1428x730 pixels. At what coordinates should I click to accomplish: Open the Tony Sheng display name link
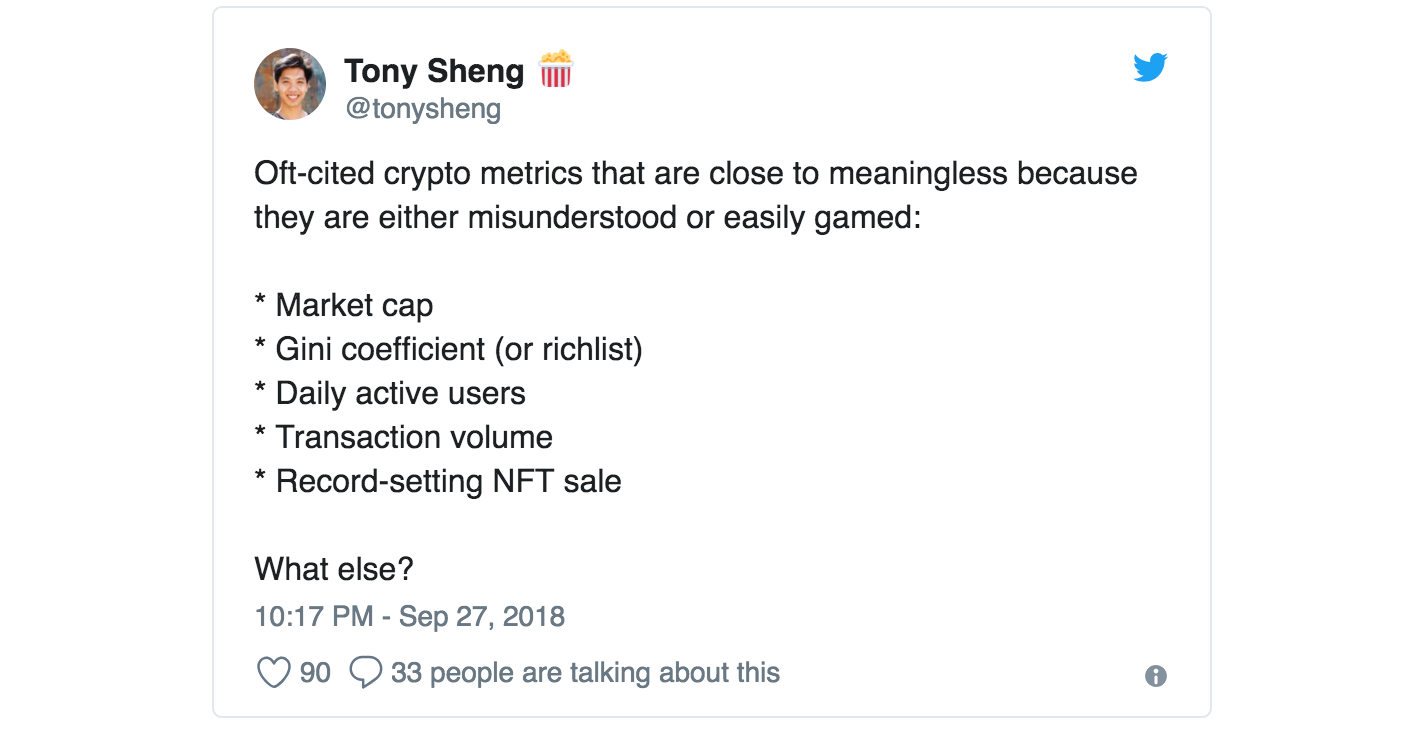[434, 71]
